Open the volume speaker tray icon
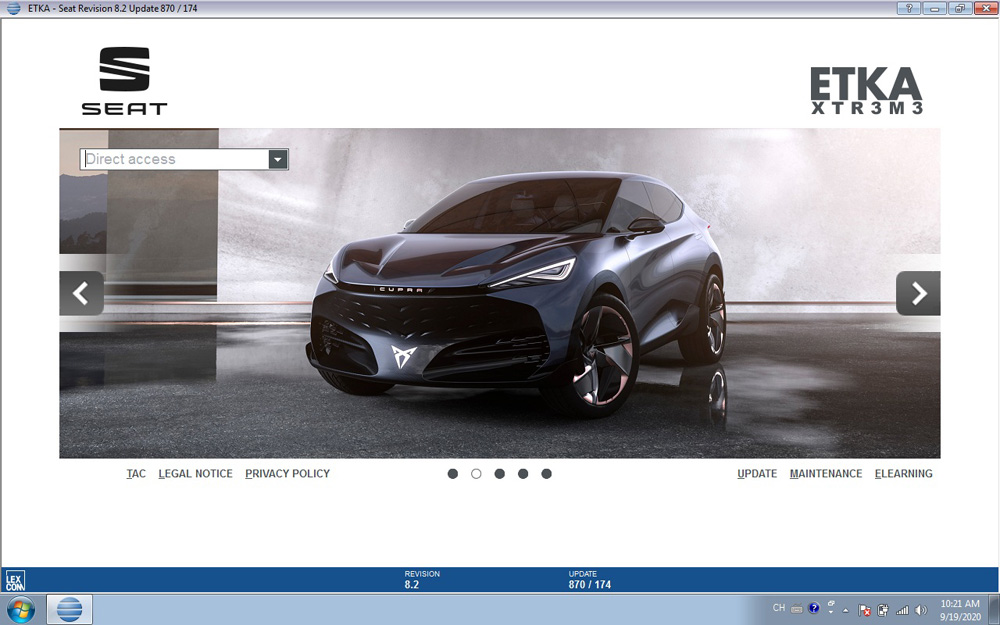1000x625 pixels. point(920,610)
